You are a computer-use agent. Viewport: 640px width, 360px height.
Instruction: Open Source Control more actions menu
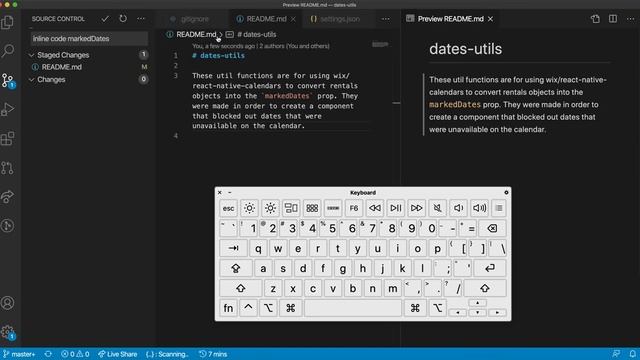coord(141,19)
